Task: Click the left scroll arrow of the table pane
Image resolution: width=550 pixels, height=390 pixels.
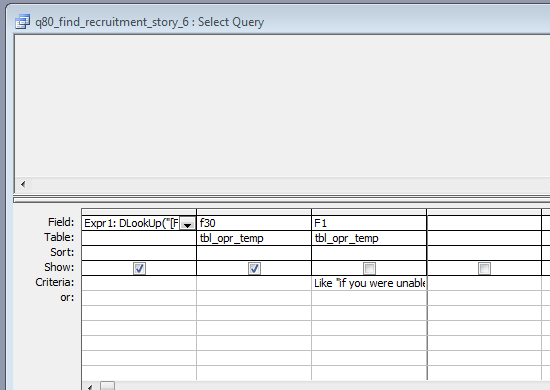Action: 23,184
